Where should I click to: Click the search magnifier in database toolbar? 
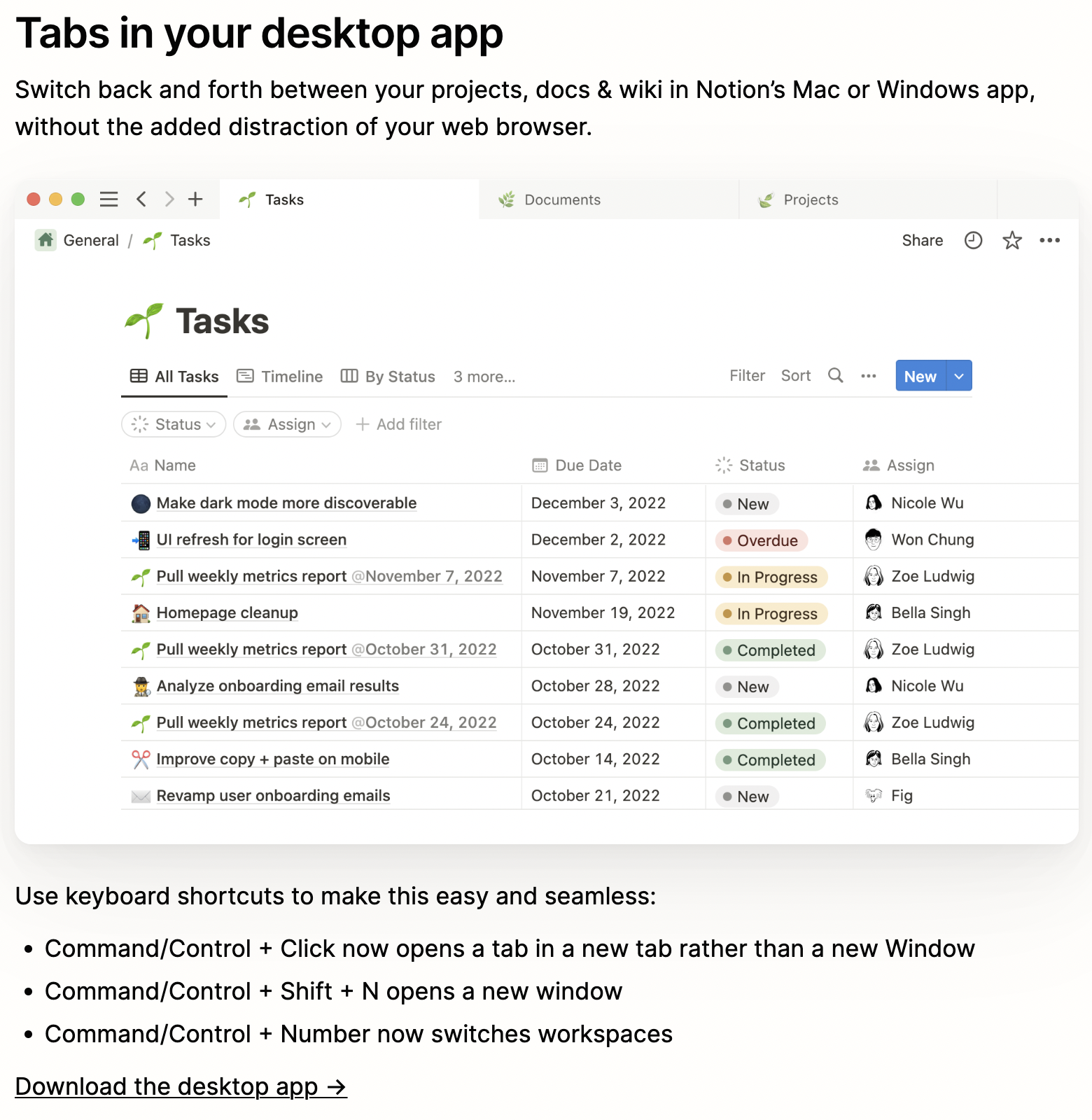pos(835,376)
